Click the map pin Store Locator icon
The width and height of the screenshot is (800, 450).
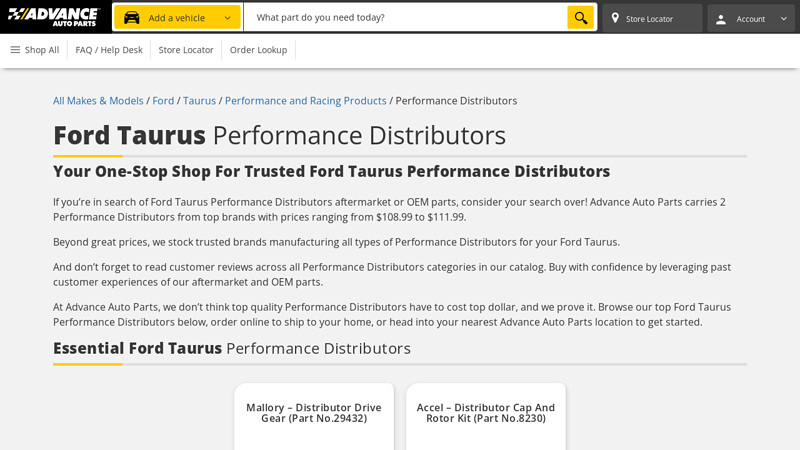[615, 18]
